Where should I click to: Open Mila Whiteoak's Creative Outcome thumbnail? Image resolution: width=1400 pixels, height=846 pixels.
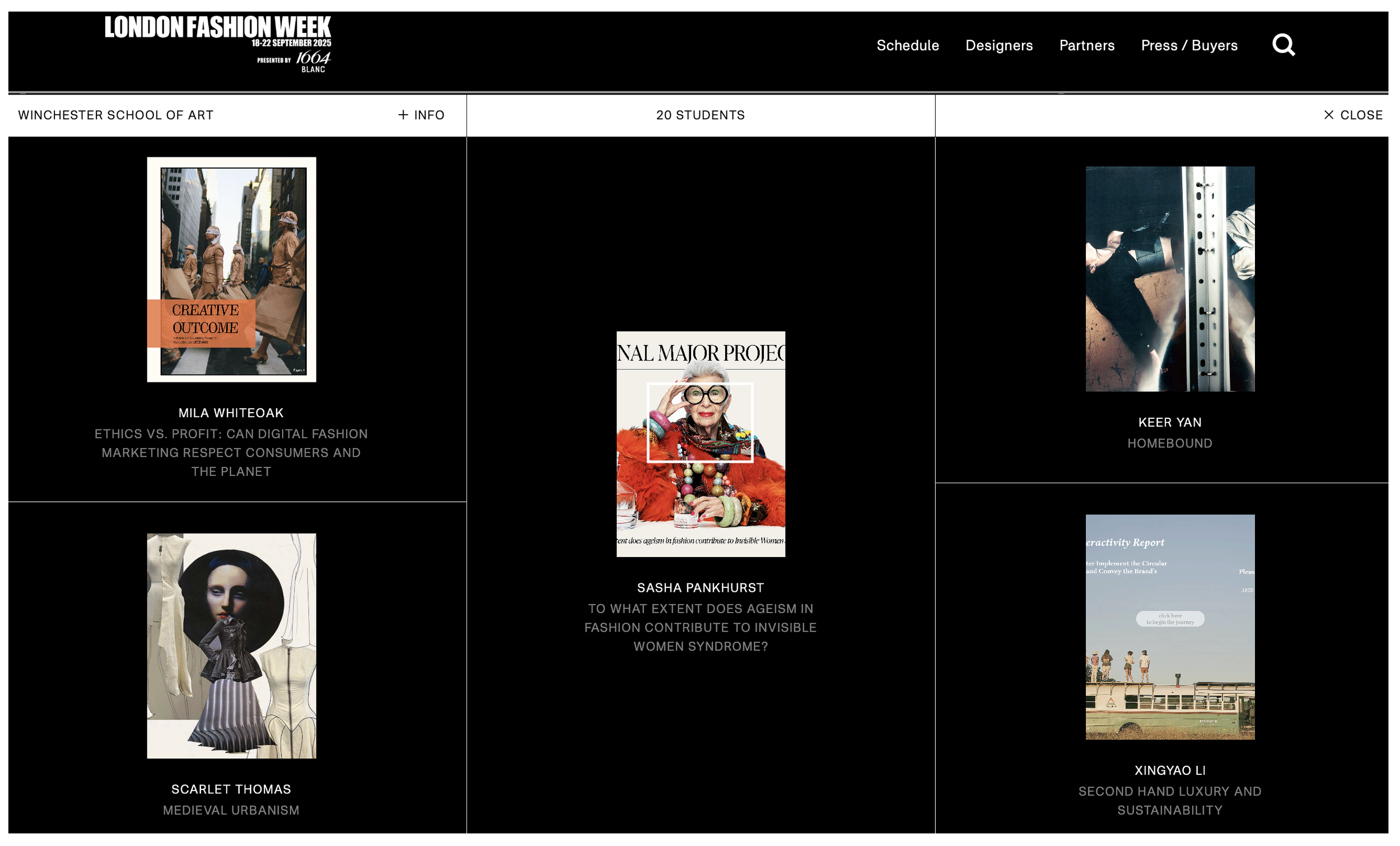click(x=231, y=269)
